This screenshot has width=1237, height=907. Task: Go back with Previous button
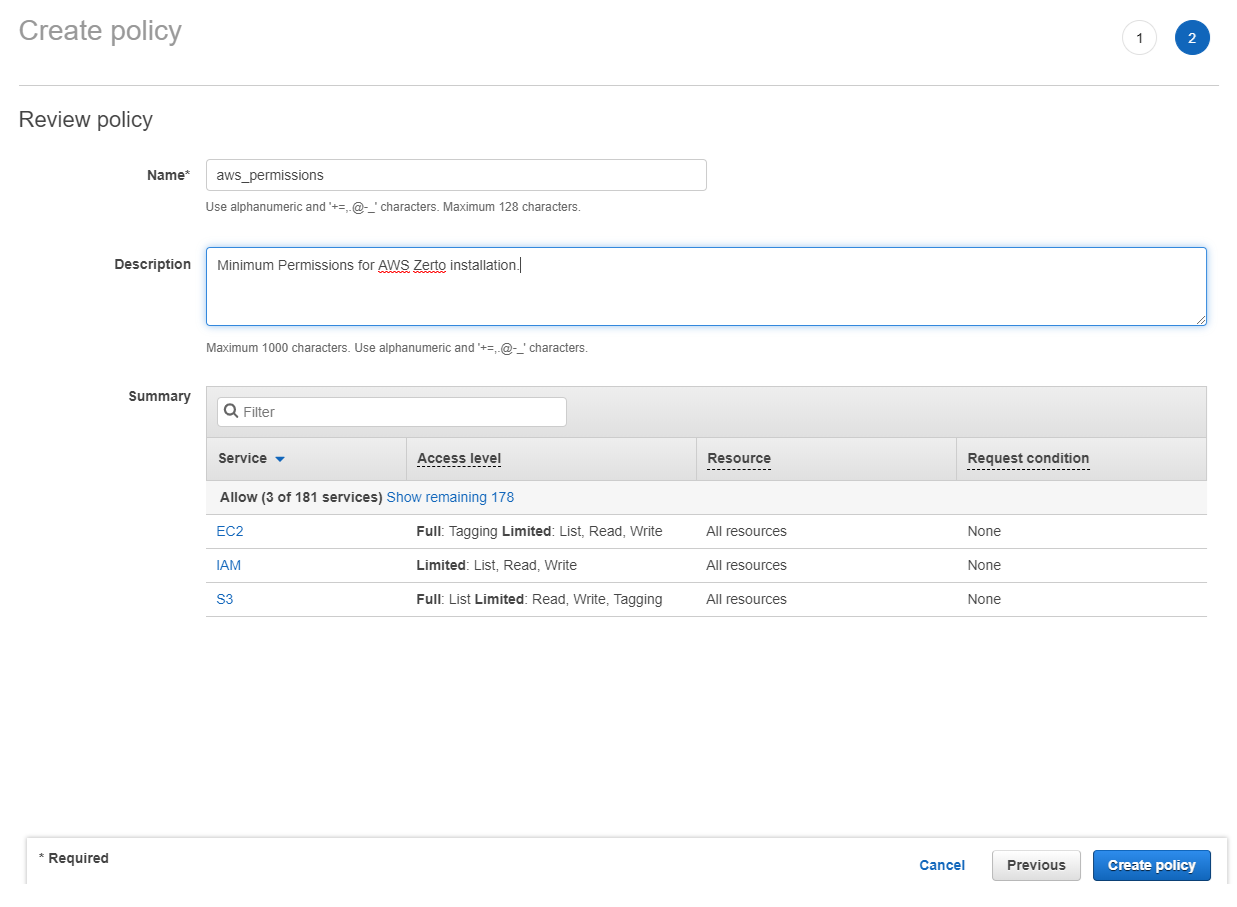1036,865
